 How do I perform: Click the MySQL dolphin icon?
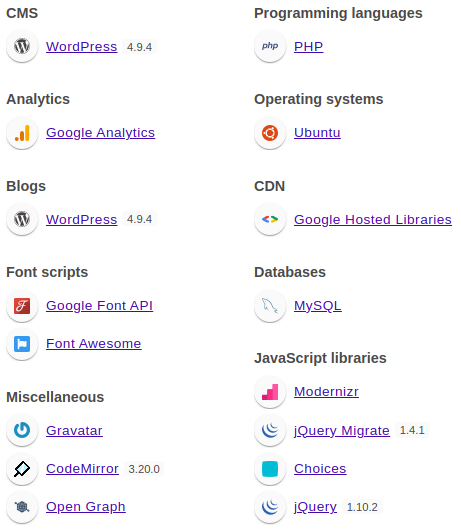270,306
